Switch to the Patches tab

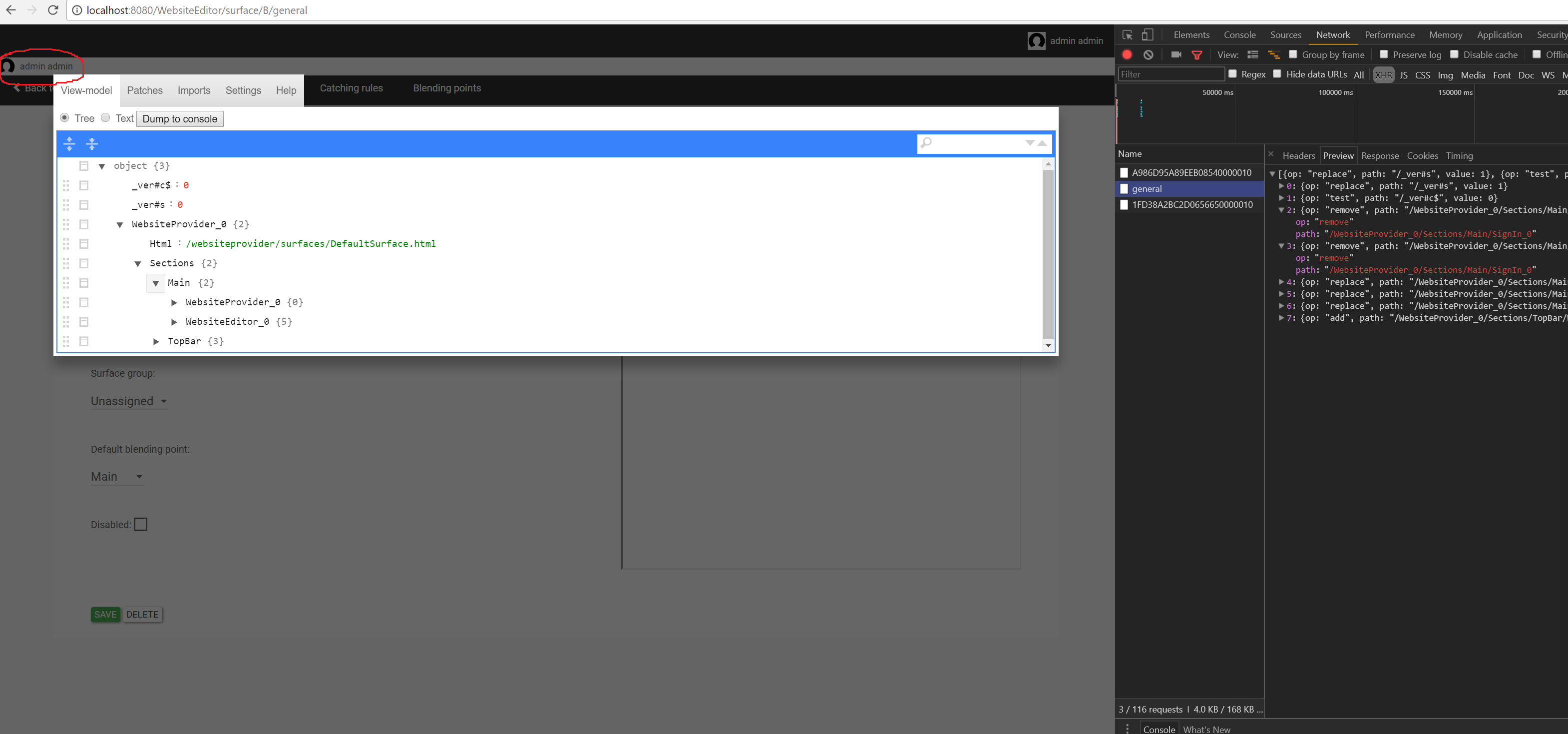click(145, 90)
